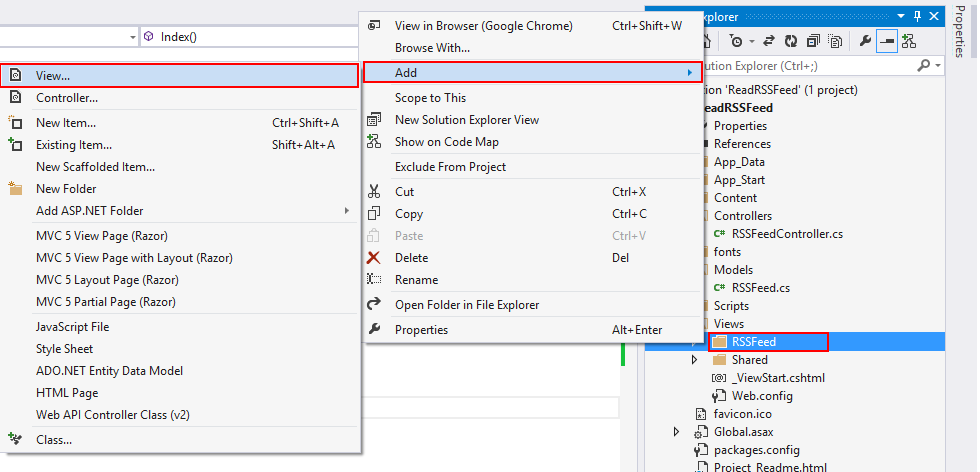Expand the Global.asax tree node
The width and height of the screenshot is (980, 472).
(x=677, y=432)
